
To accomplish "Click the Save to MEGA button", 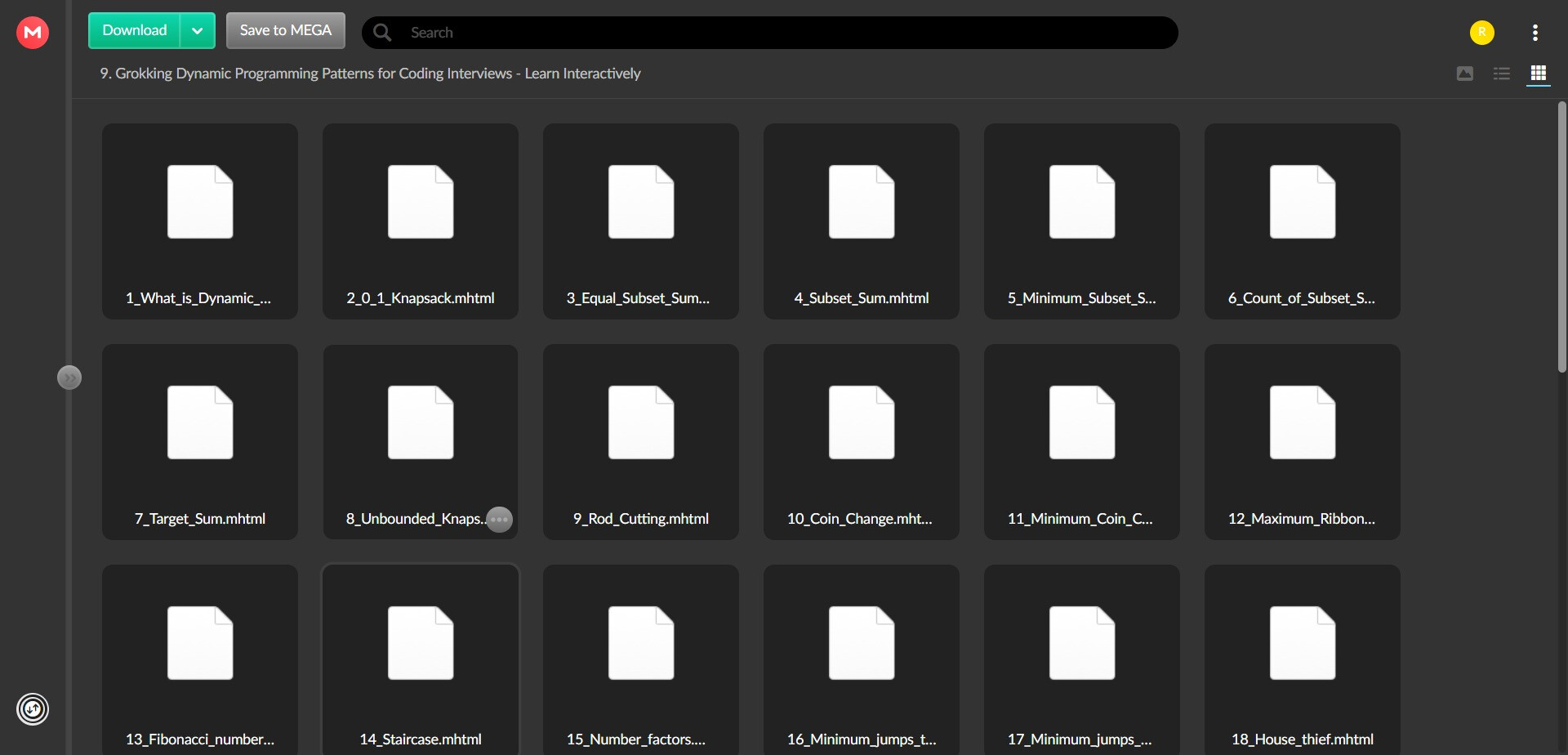I will pos(286,31).
